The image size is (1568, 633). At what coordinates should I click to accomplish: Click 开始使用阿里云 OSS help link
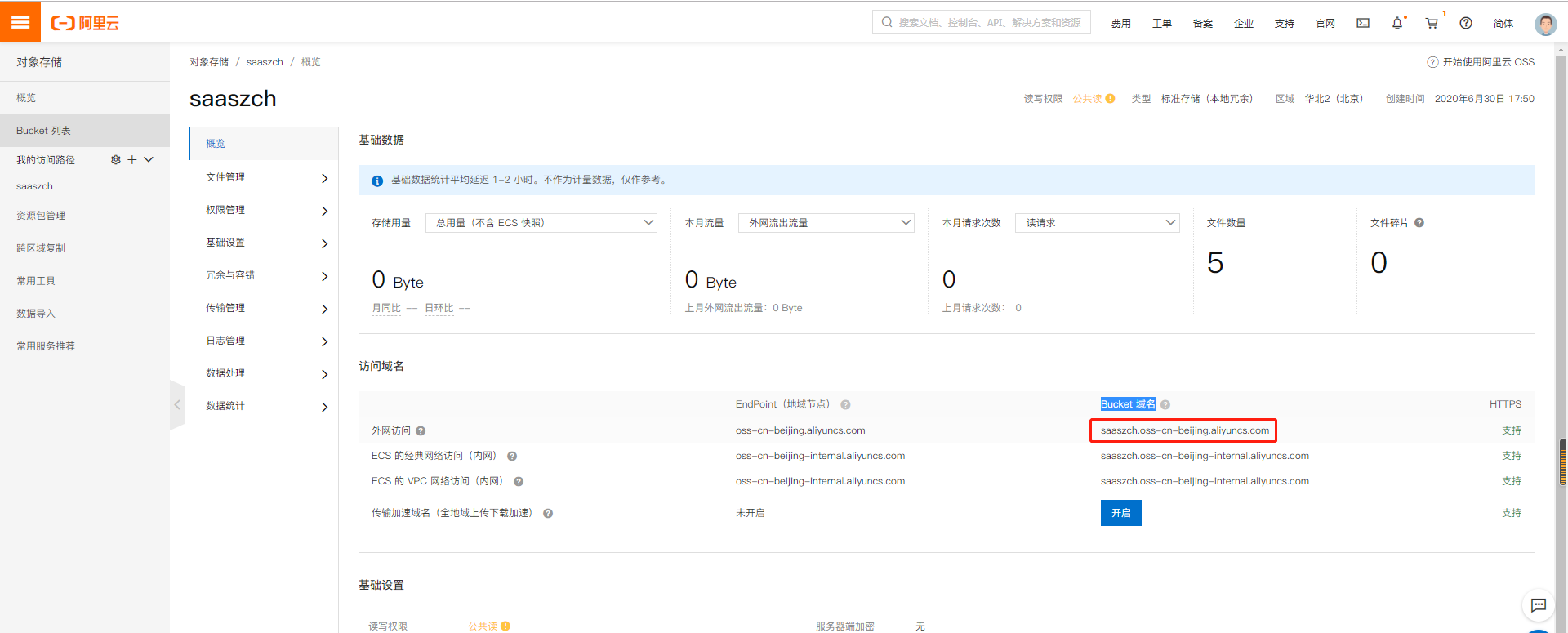(1481, 62)
